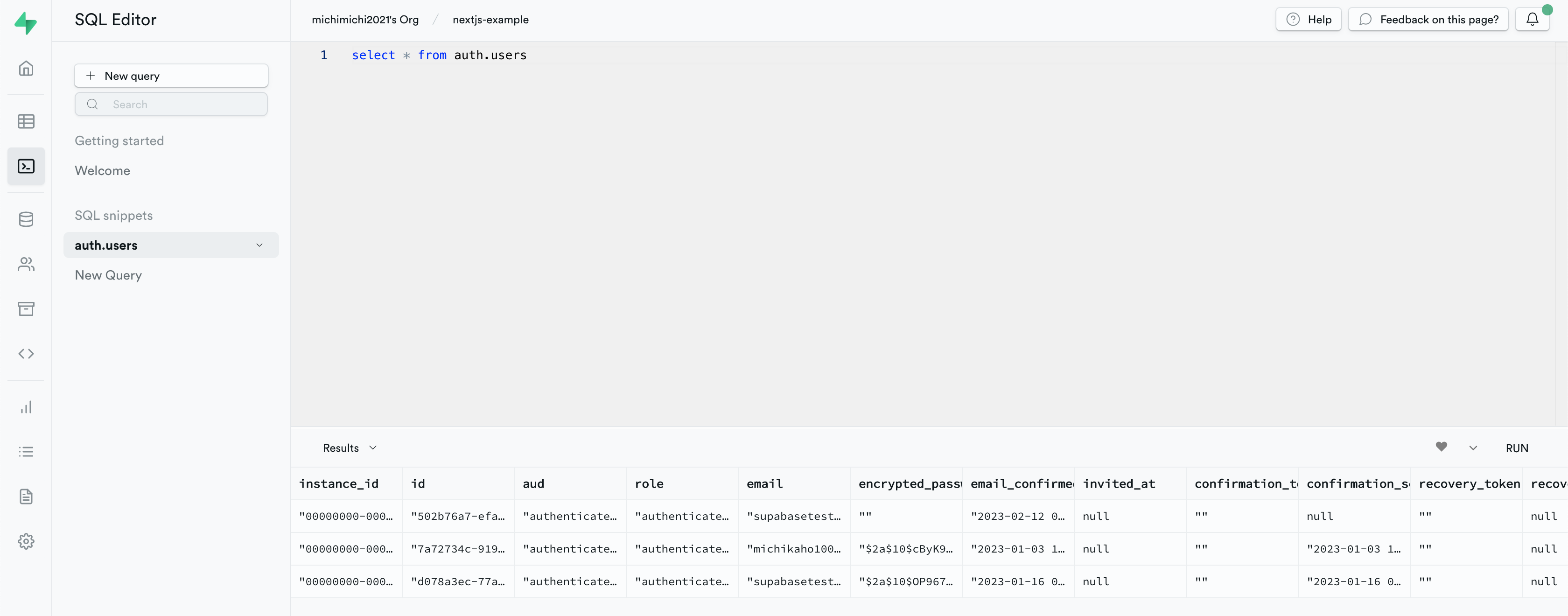1568x616 pixels.
Task: Open the Reports bar chart icon
Action: tap(26, 407)
